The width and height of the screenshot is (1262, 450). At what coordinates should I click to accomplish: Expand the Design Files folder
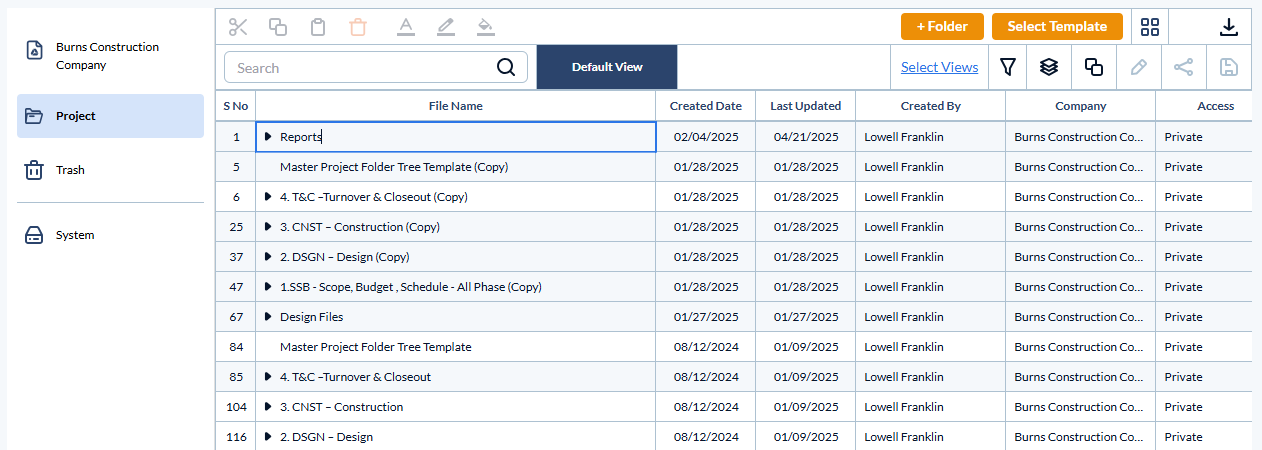268,317
